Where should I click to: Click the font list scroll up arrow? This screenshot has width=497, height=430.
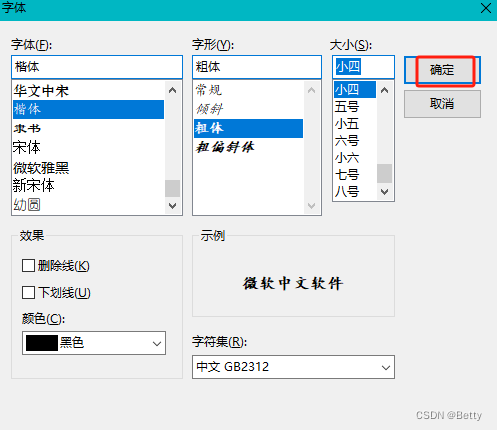172,90
